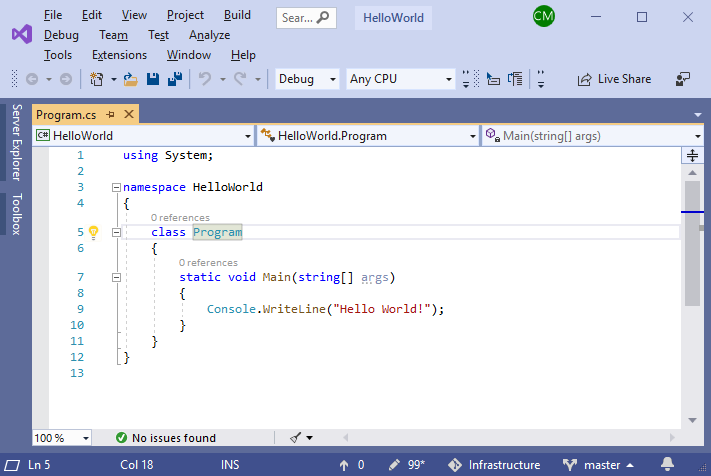Click the Open File folder icon
Image resolution: width=711 pixels, height=476 pixels.
[131, 79]
